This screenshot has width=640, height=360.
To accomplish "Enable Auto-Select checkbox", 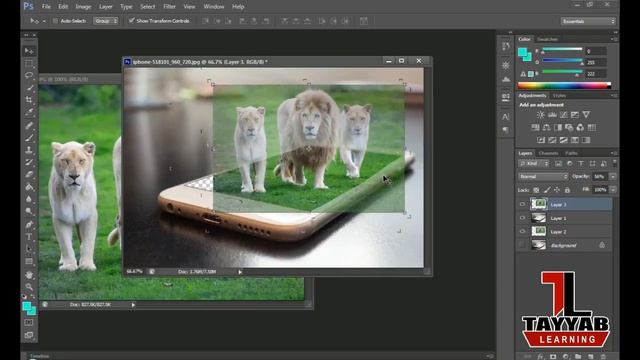I will point(56,21).
